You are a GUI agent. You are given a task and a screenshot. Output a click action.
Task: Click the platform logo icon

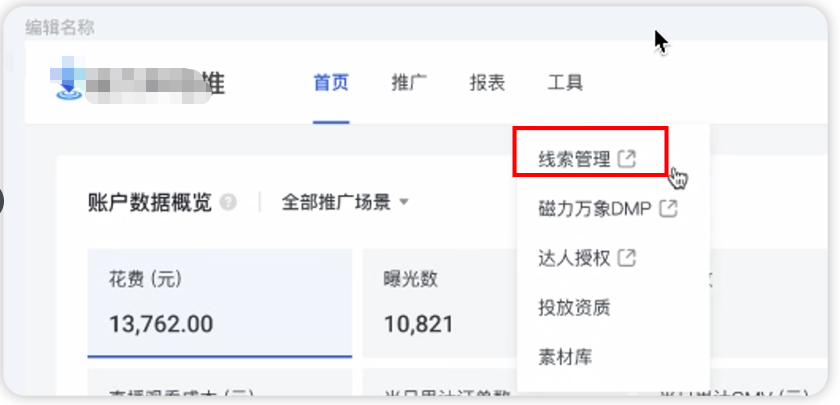pyautogui.click(x=69, y=78)
